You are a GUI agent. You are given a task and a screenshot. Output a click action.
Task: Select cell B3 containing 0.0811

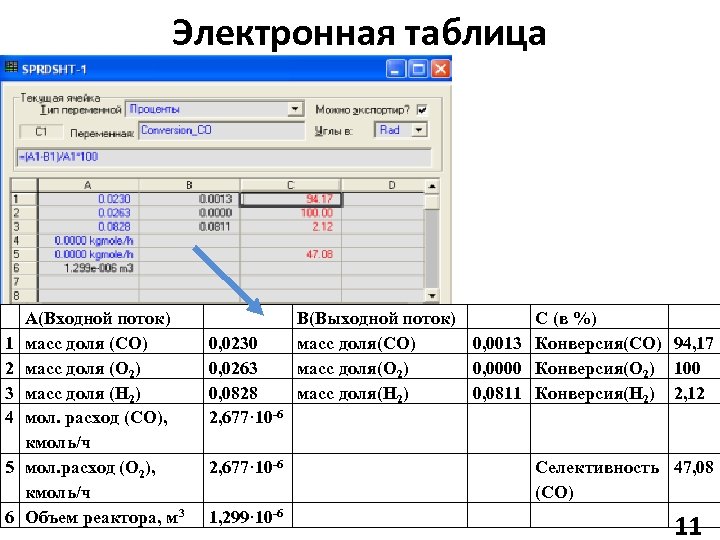189,226
